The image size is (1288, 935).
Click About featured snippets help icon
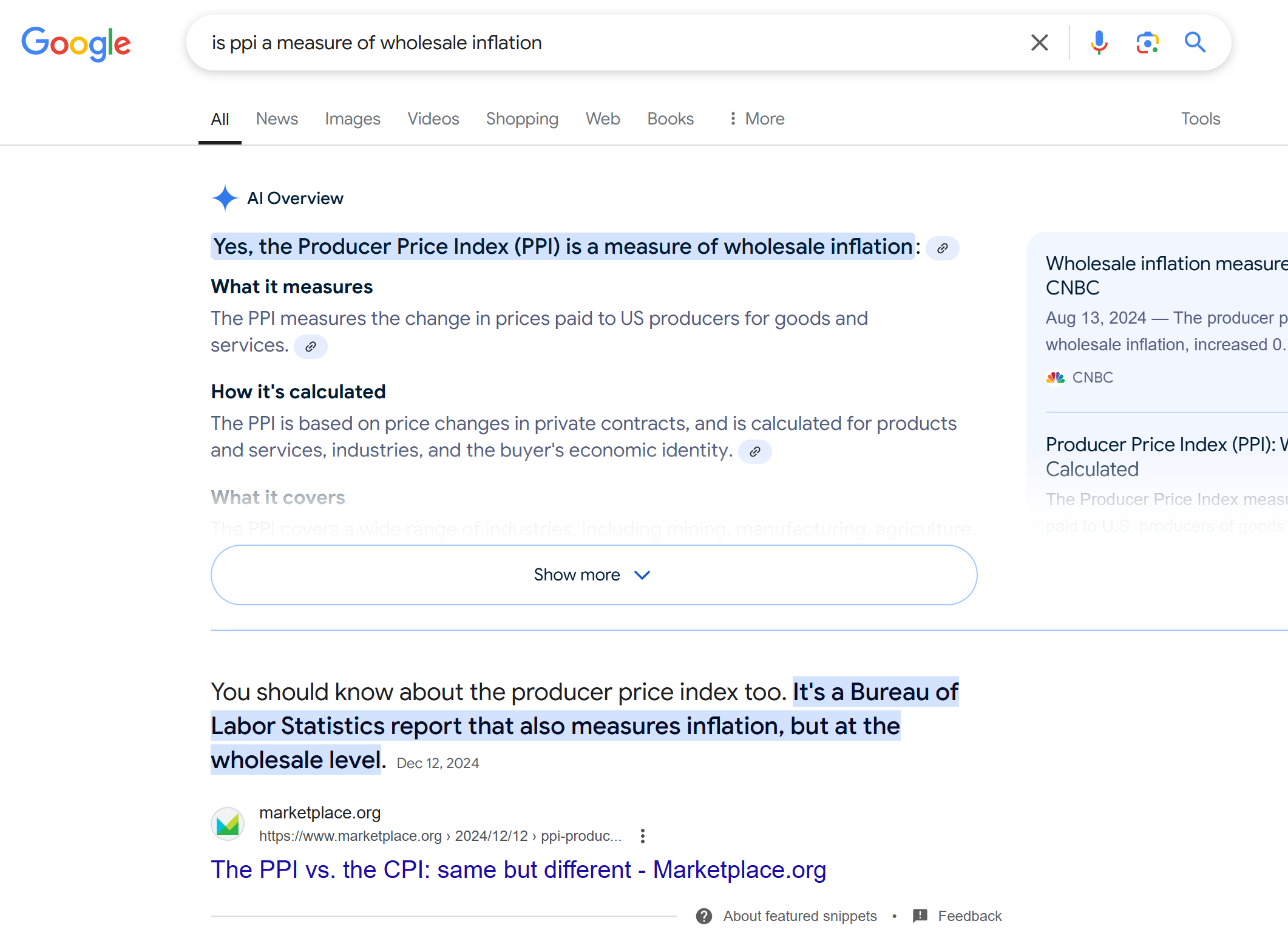(x=704, y=916)
